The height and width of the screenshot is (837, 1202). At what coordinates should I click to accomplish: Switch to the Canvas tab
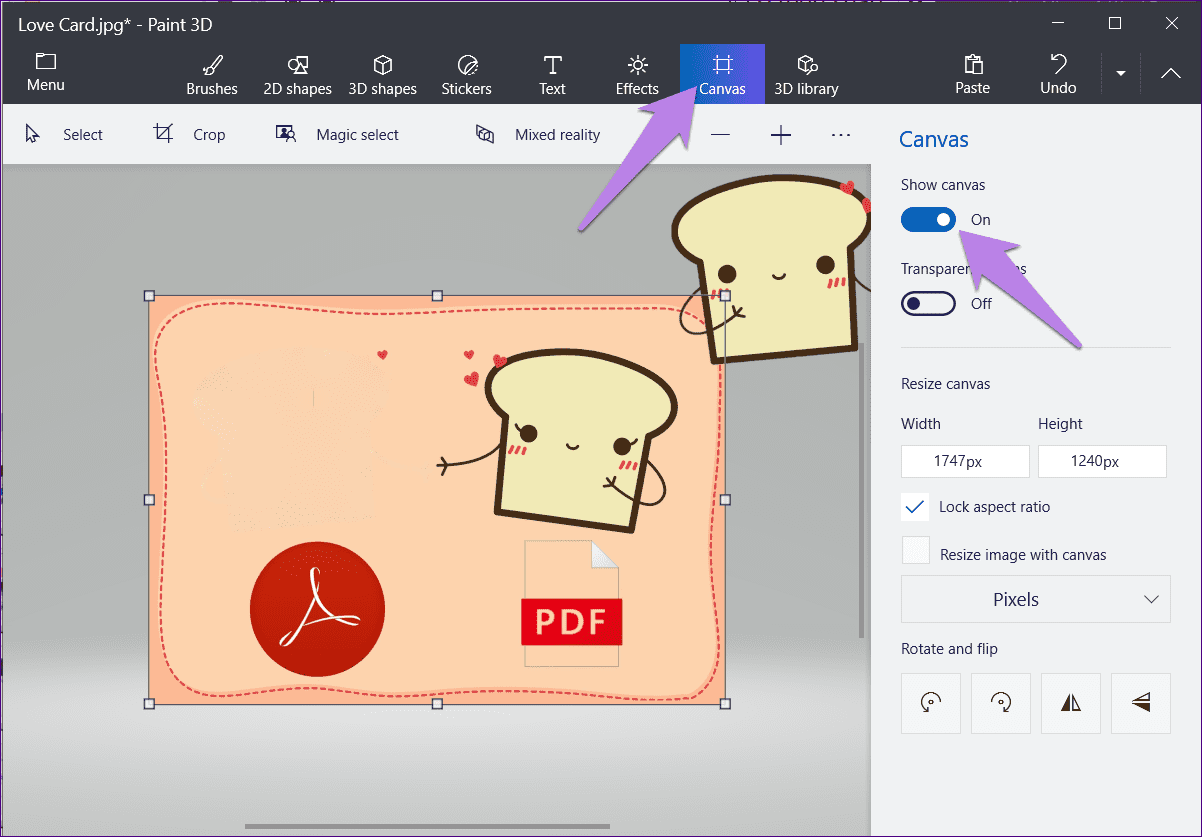pos(722,75)
